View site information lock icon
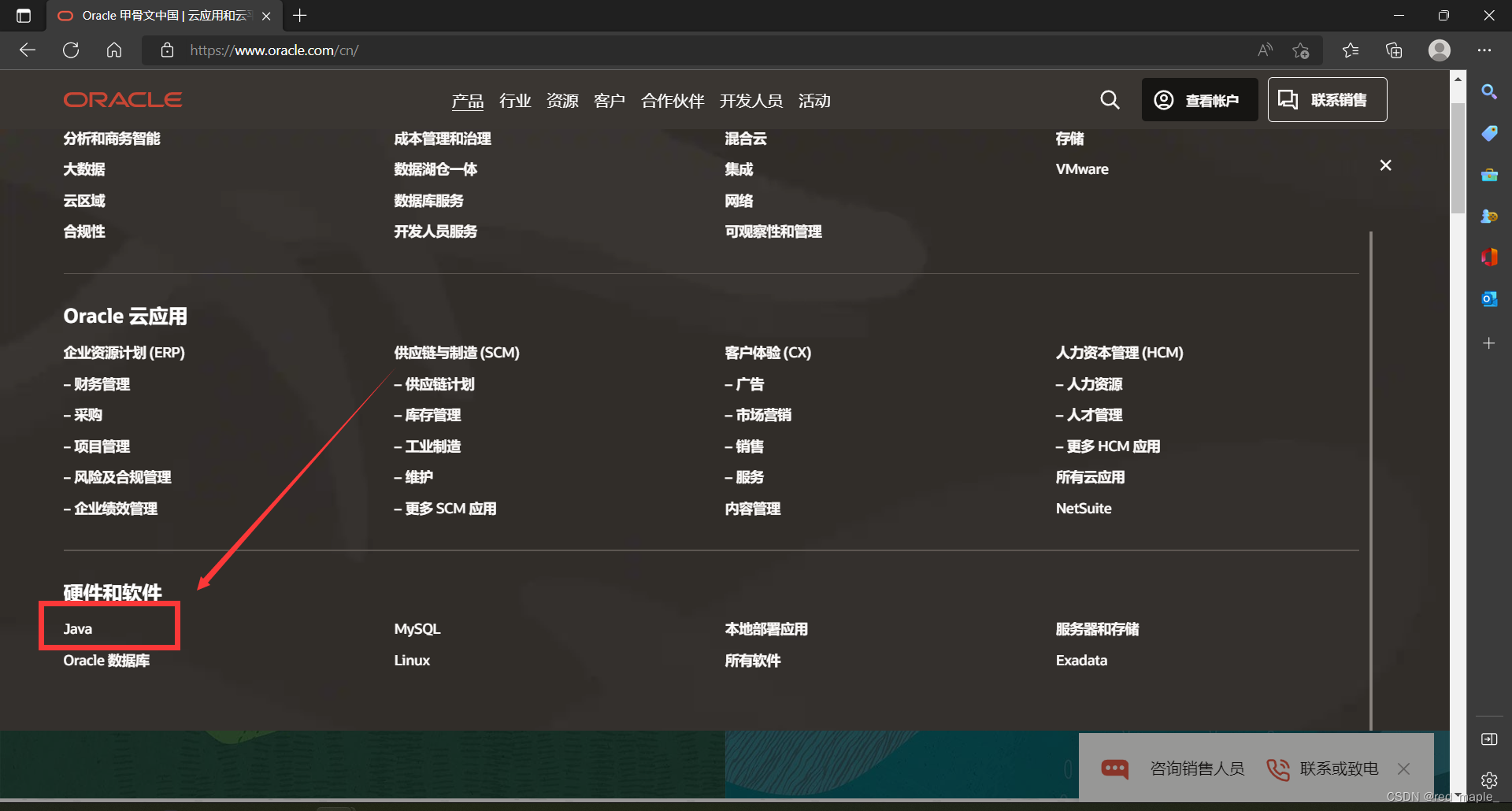The image size is (1512, 811). point(167,50)
